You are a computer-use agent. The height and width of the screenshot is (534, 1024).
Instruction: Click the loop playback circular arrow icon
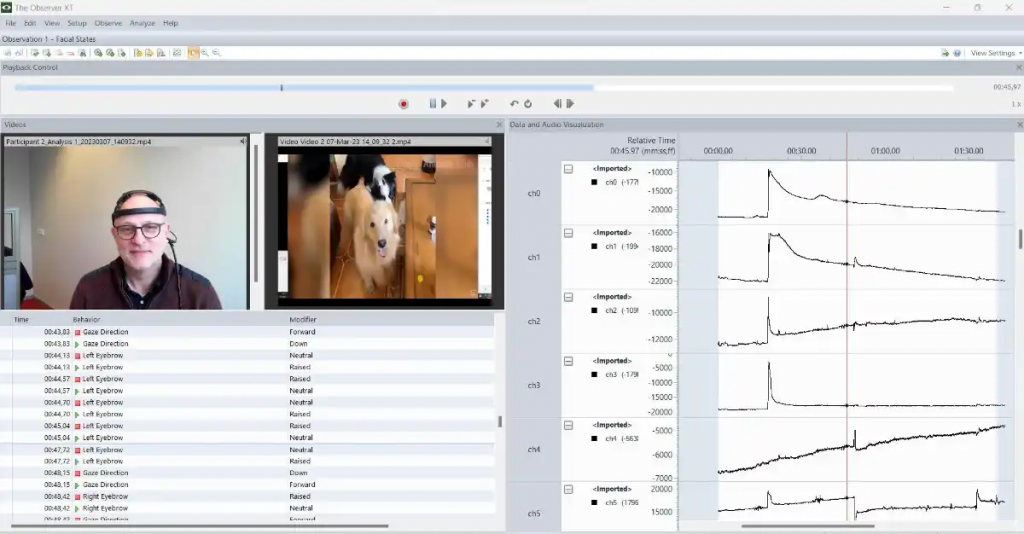coord(528,104)
